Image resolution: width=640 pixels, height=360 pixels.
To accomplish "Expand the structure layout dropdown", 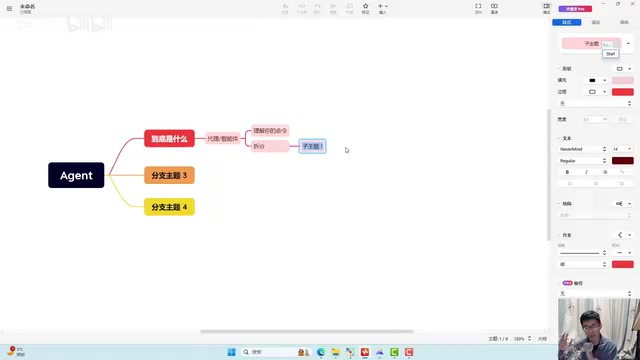I will [624, 203].
